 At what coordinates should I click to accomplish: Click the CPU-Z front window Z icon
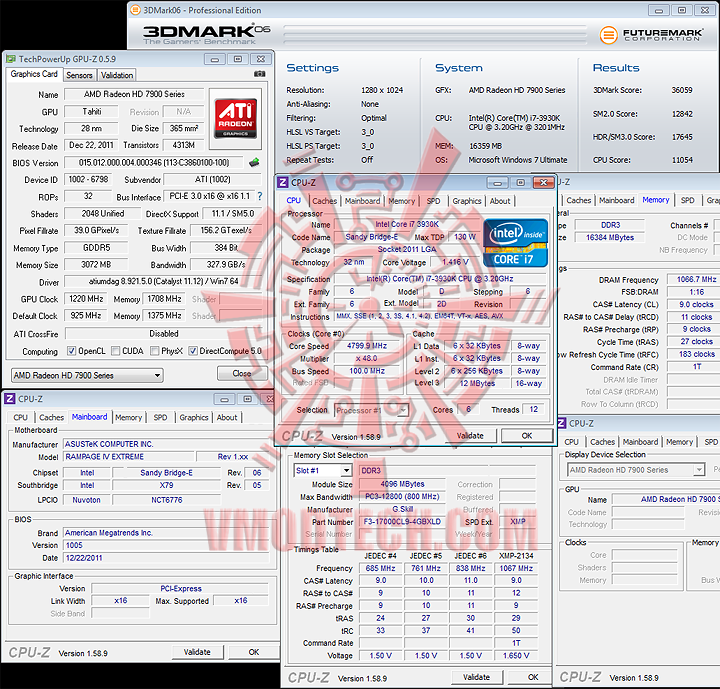pyautogui.click(x=283, y=182)
